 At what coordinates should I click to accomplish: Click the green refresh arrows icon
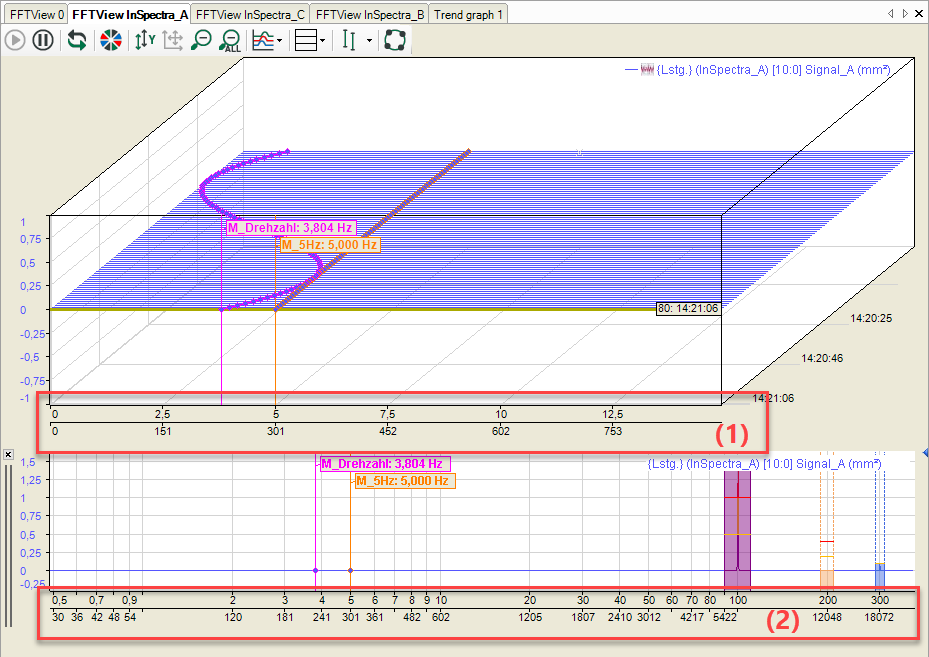(77, 41)
